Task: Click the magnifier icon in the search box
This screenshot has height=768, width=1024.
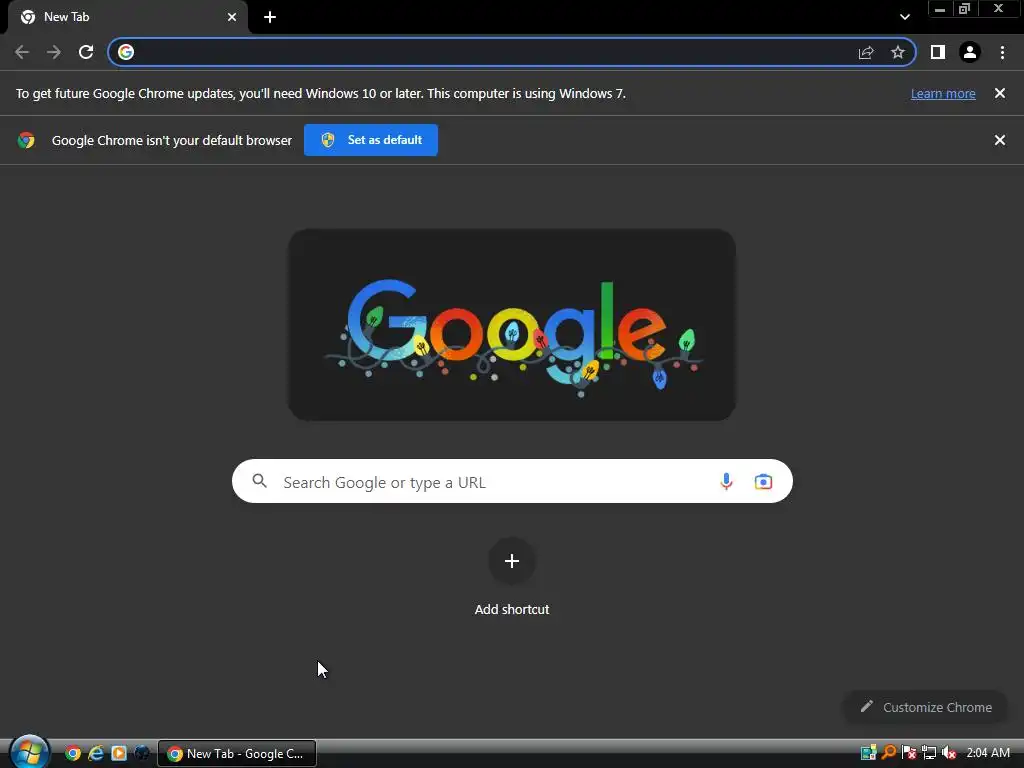Action: pos(259,481)
